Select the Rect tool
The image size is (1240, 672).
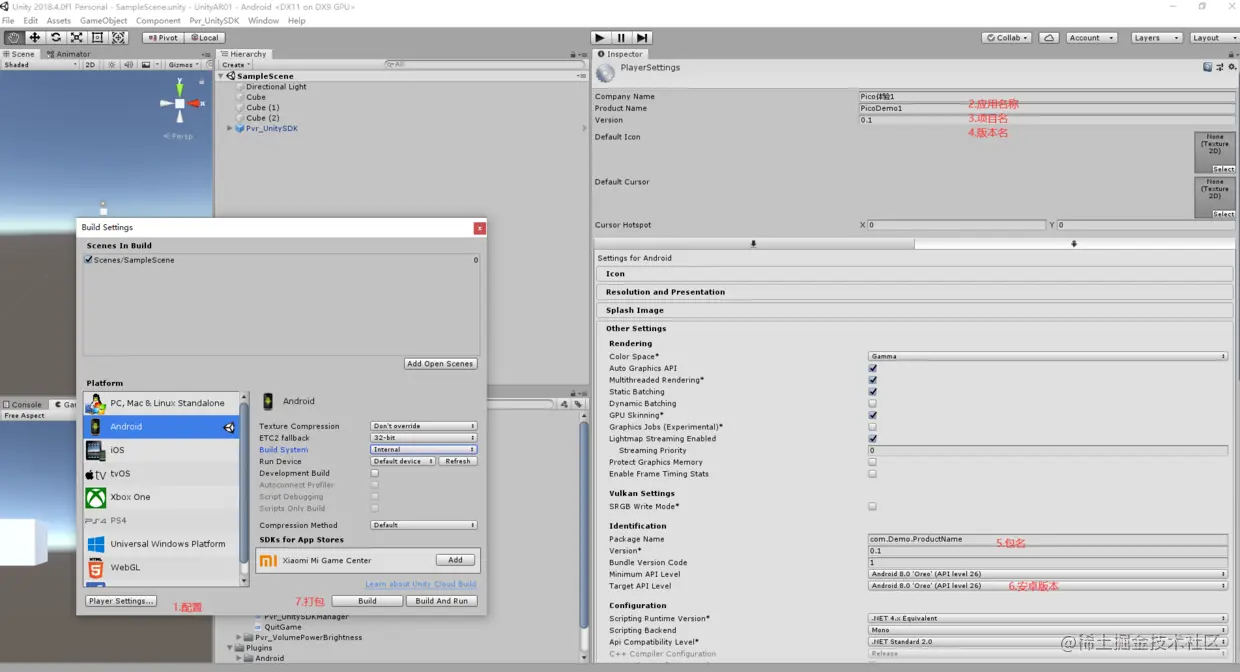(97, 38)
